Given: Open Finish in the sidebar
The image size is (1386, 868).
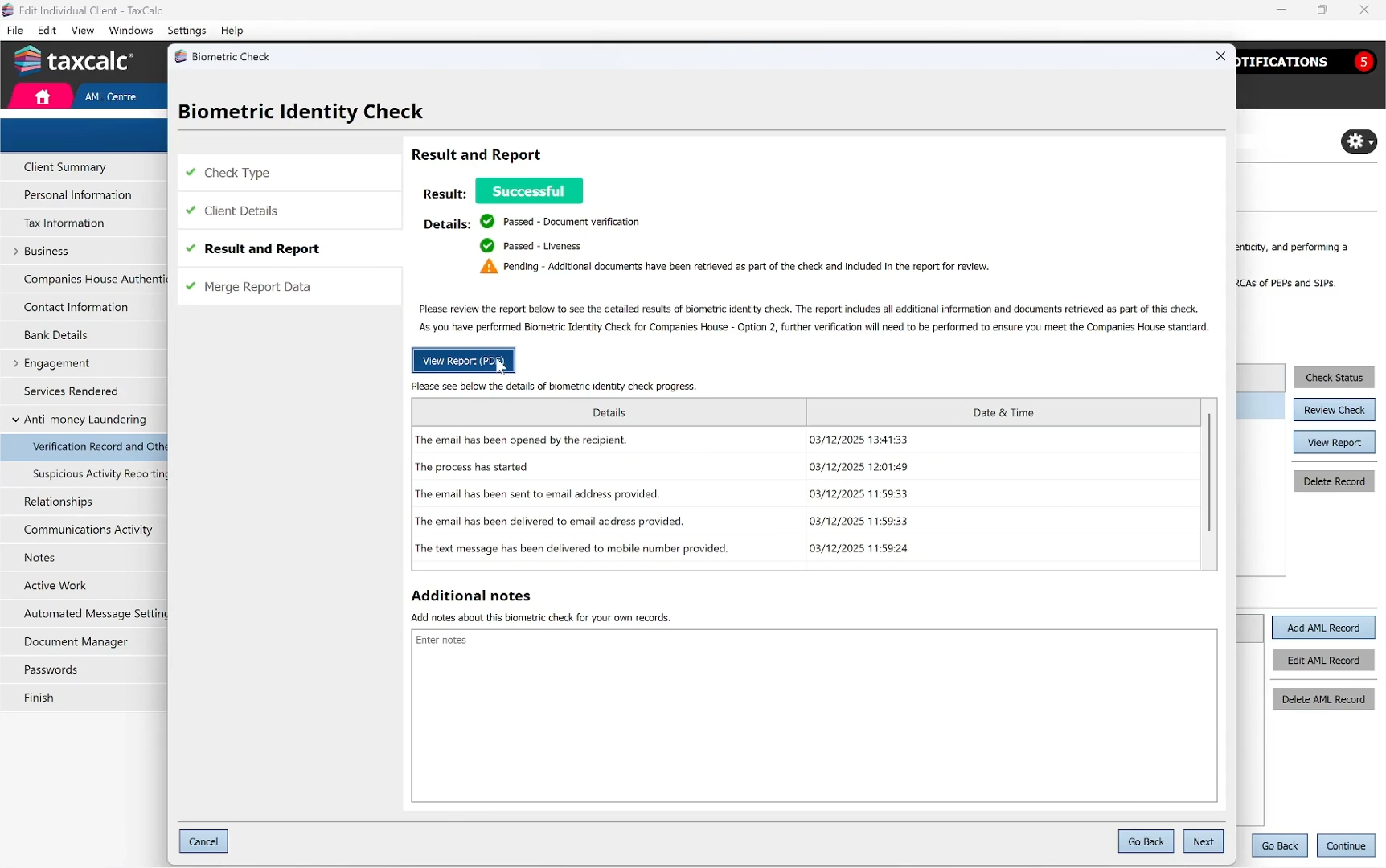Looking at the screenshot, I should (84, 698).
